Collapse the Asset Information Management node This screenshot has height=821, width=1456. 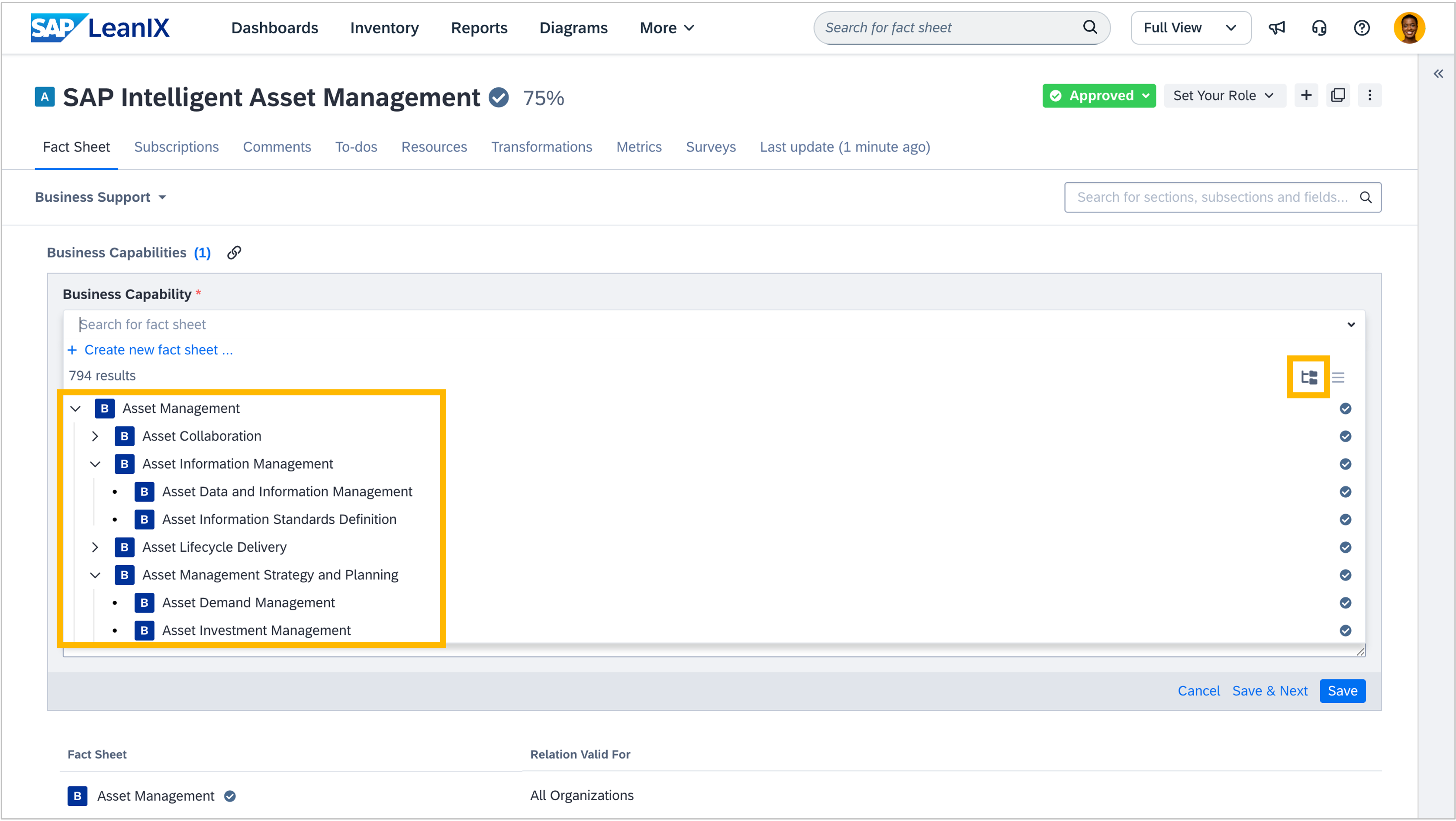[95, 464]
